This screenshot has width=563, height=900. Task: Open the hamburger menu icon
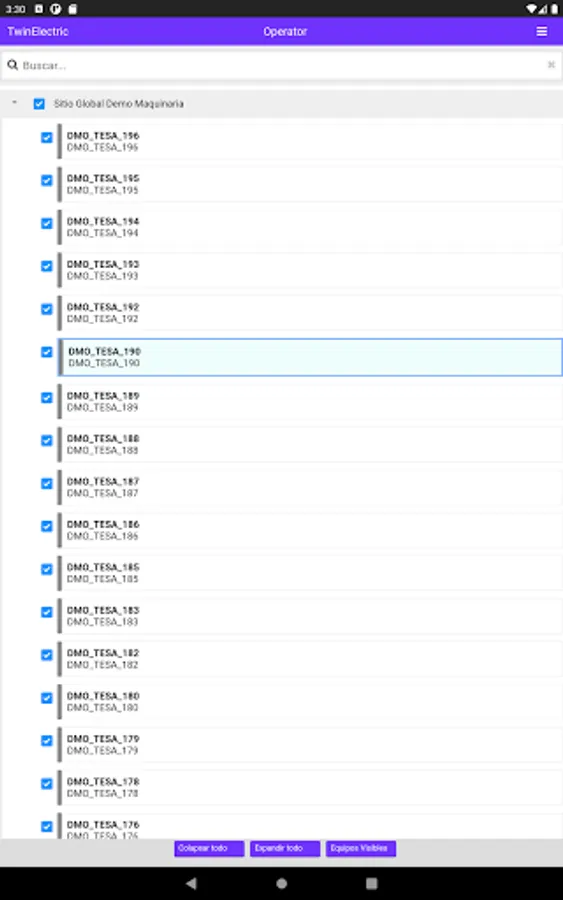(x=541, y=32)
